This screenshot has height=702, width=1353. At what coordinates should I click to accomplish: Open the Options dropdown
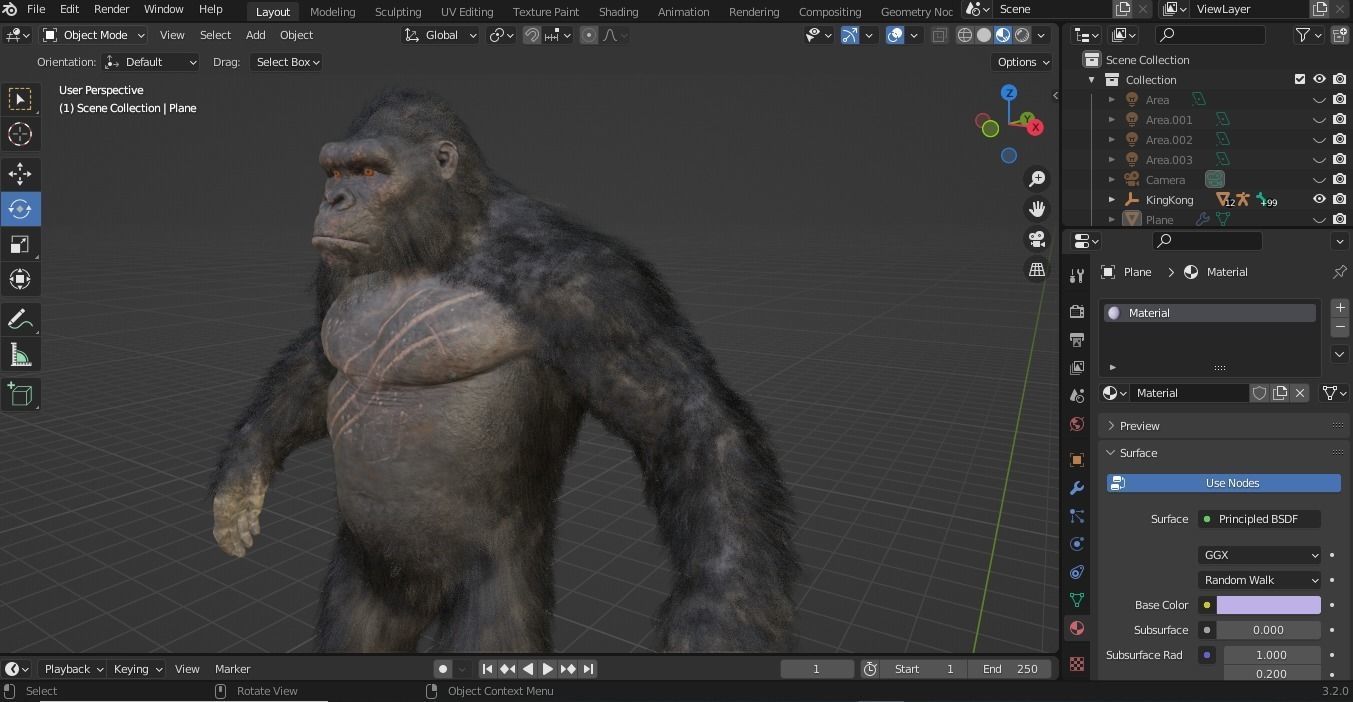click(1023, 62)
